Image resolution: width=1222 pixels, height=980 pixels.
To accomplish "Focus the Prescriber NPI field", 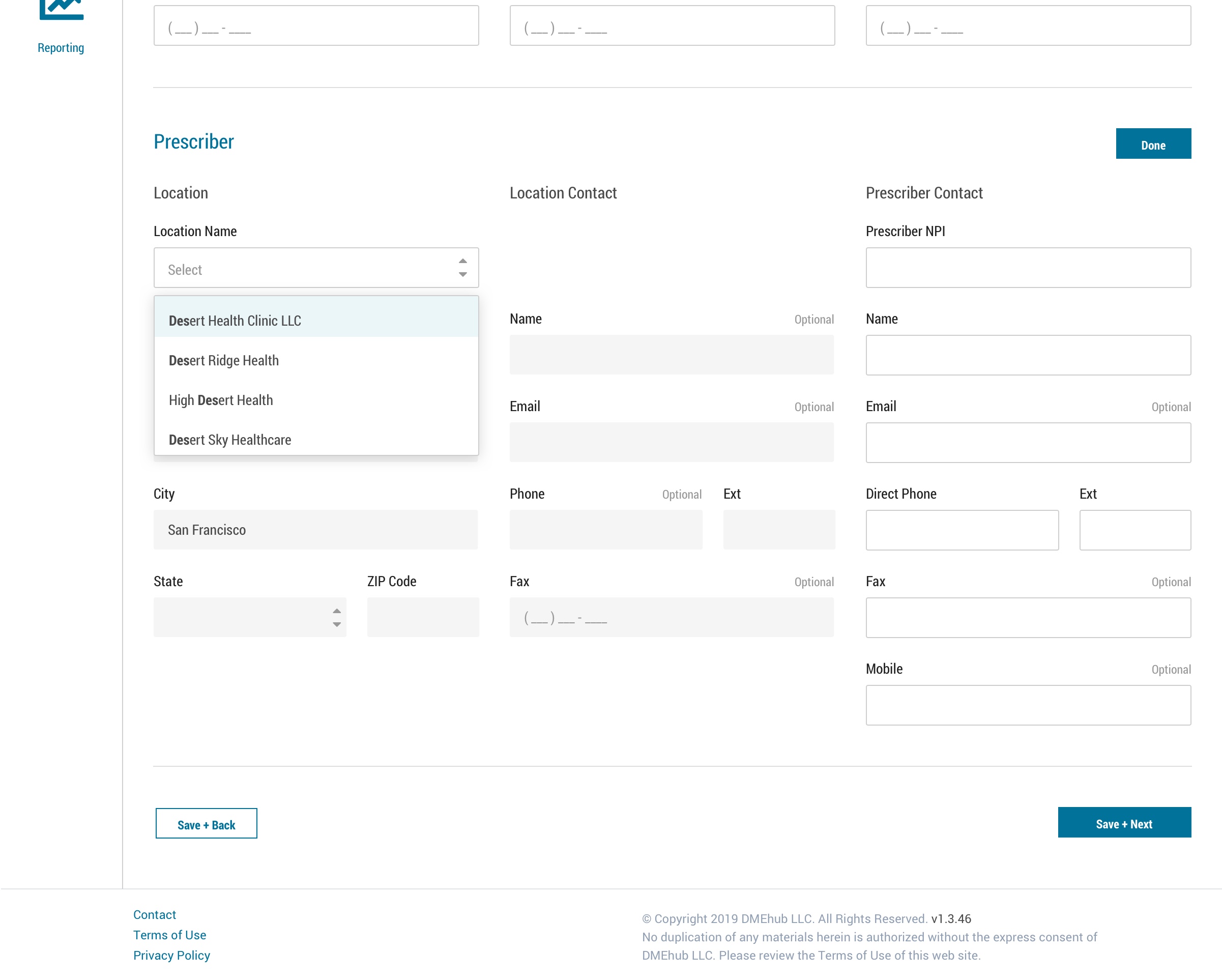I will (x=1028, y=268).
